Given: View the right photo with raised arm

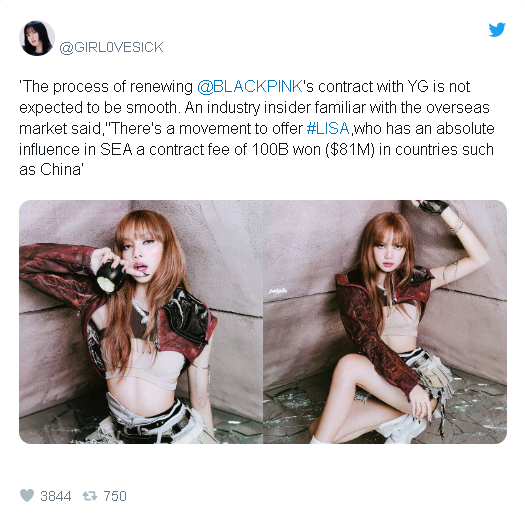Looking at the screenshot, I should point(385,322).
